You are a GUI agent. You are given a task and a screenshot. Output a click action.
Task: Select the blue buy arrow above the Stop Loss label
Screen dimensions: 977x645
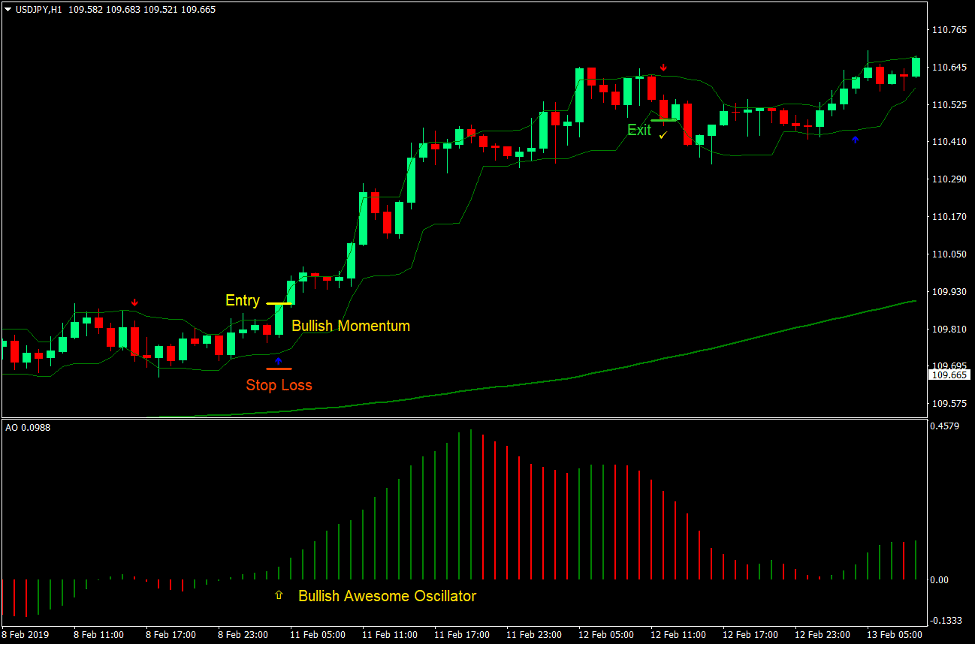click(x=279, y=360)
